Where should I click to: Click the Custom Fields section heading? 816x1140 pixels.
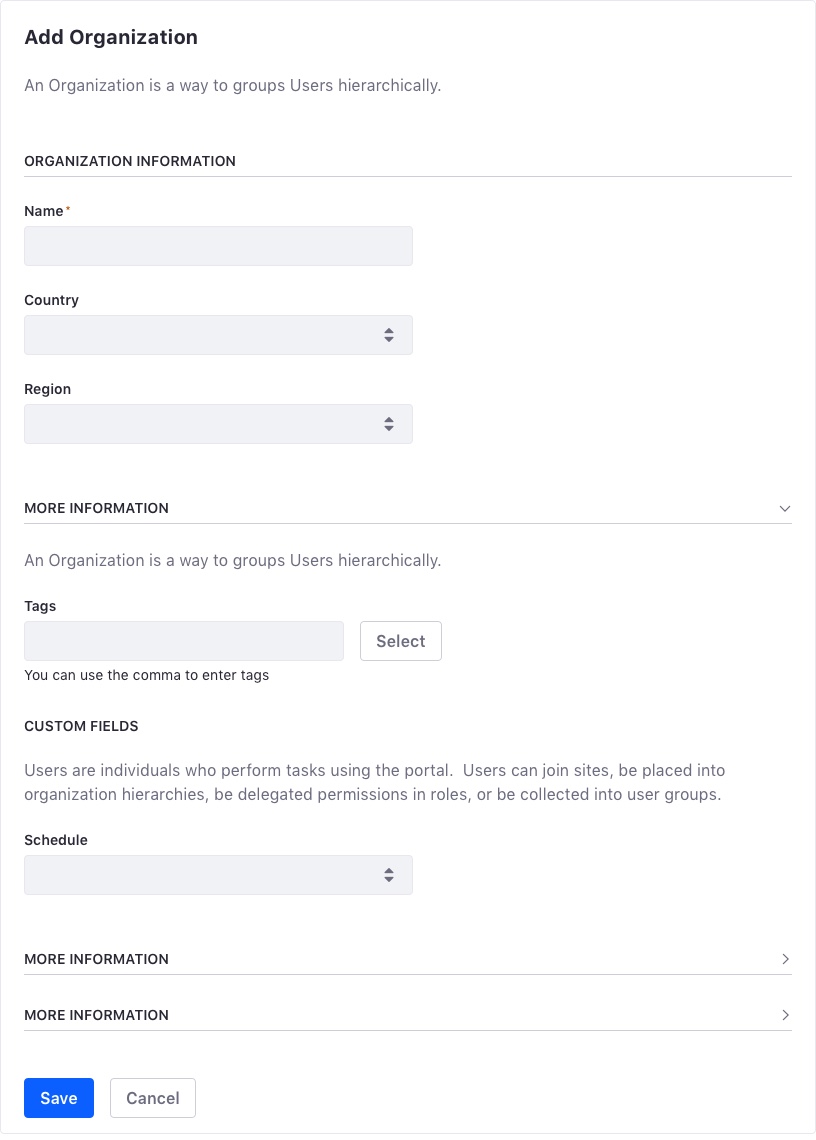(x=81, y=726)
